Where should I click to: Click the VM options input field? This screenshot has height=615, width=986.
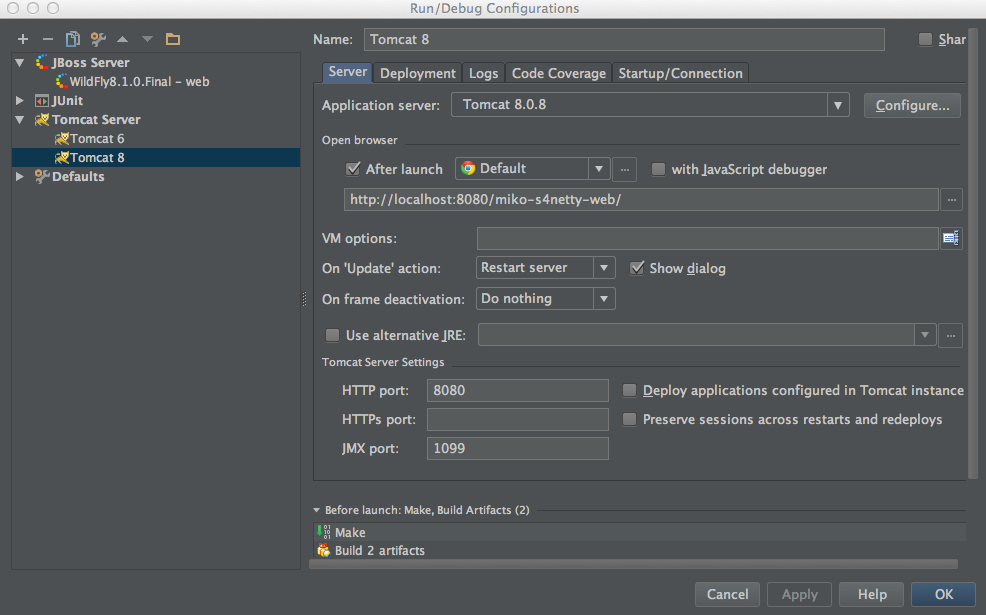click(x=707, y=238)
